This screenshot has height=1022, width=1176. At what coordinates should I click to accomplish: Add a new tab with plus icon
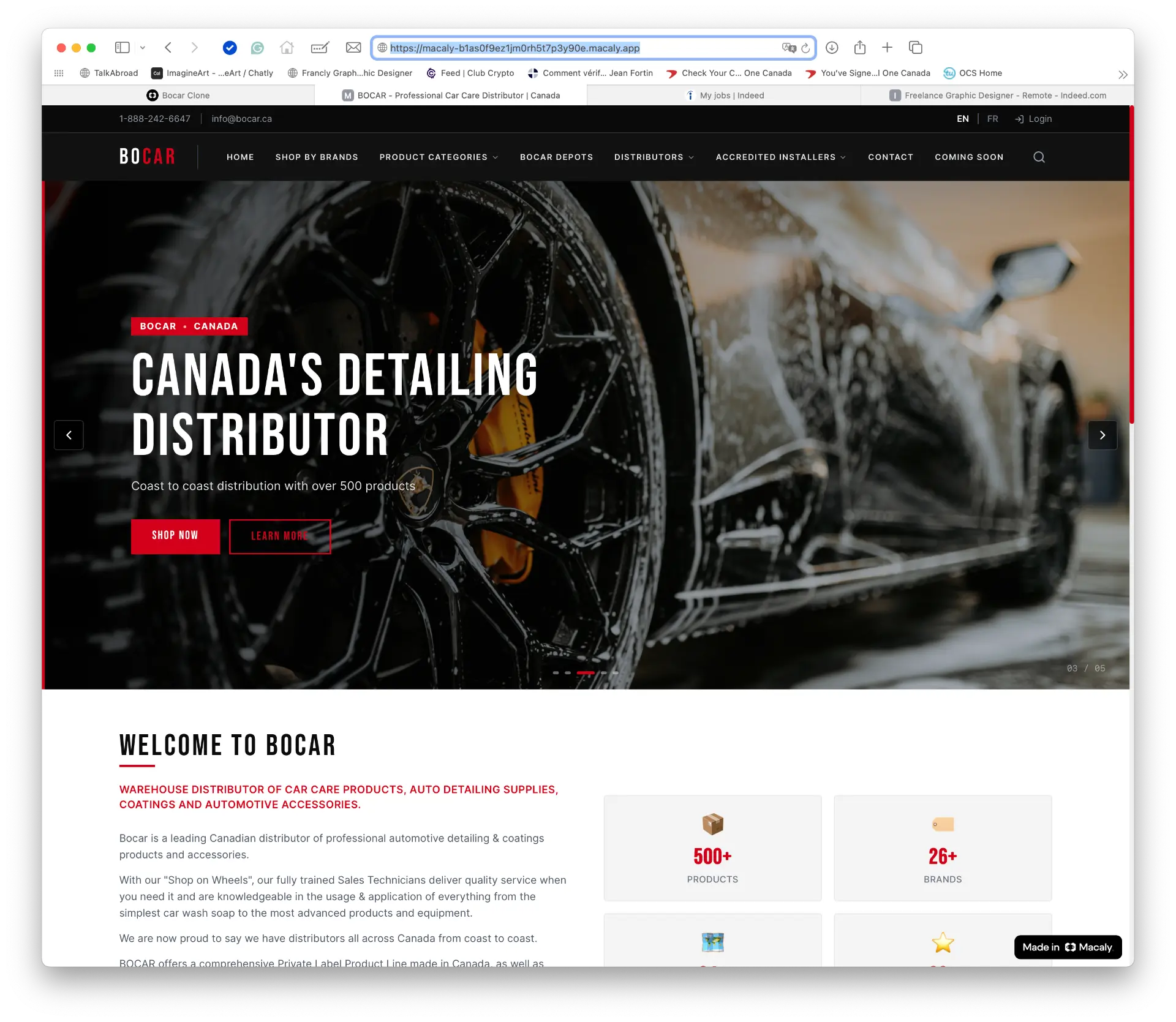(887, 47)
